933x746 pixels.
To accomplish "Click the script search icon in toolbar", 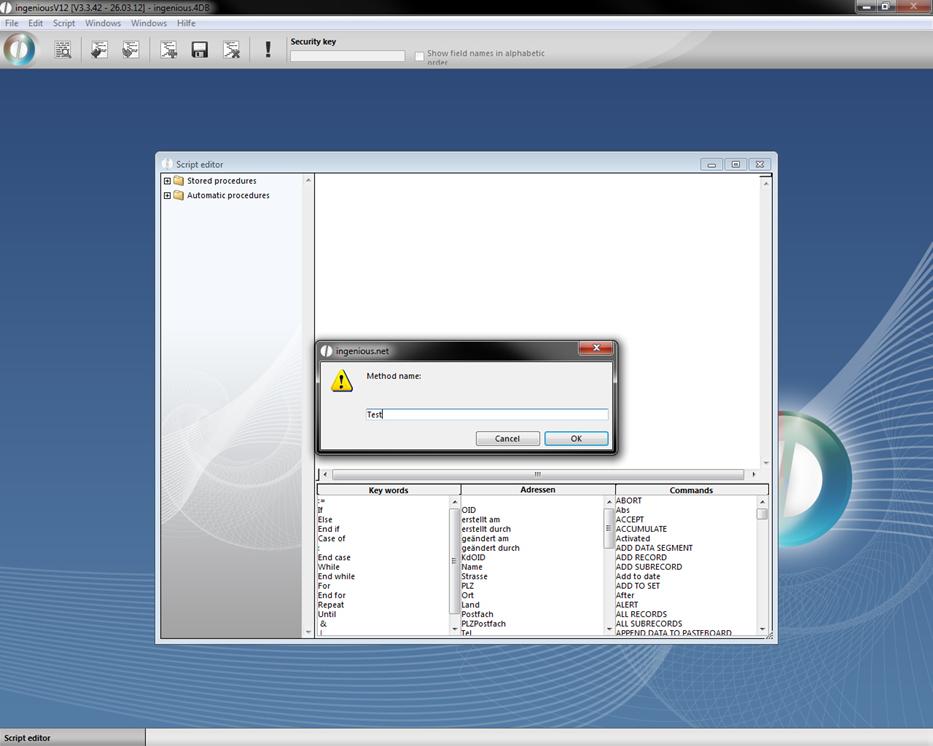I will (63, 49).
